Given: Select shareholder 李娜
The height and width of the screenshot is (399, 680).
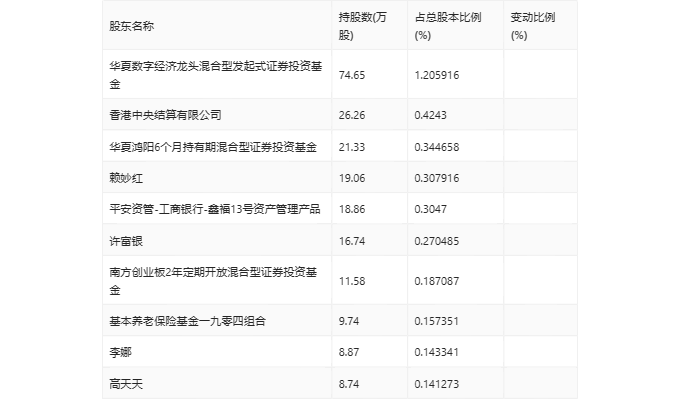Looking at the screenshot, I should pyautogui.click(x=120, y=352).
